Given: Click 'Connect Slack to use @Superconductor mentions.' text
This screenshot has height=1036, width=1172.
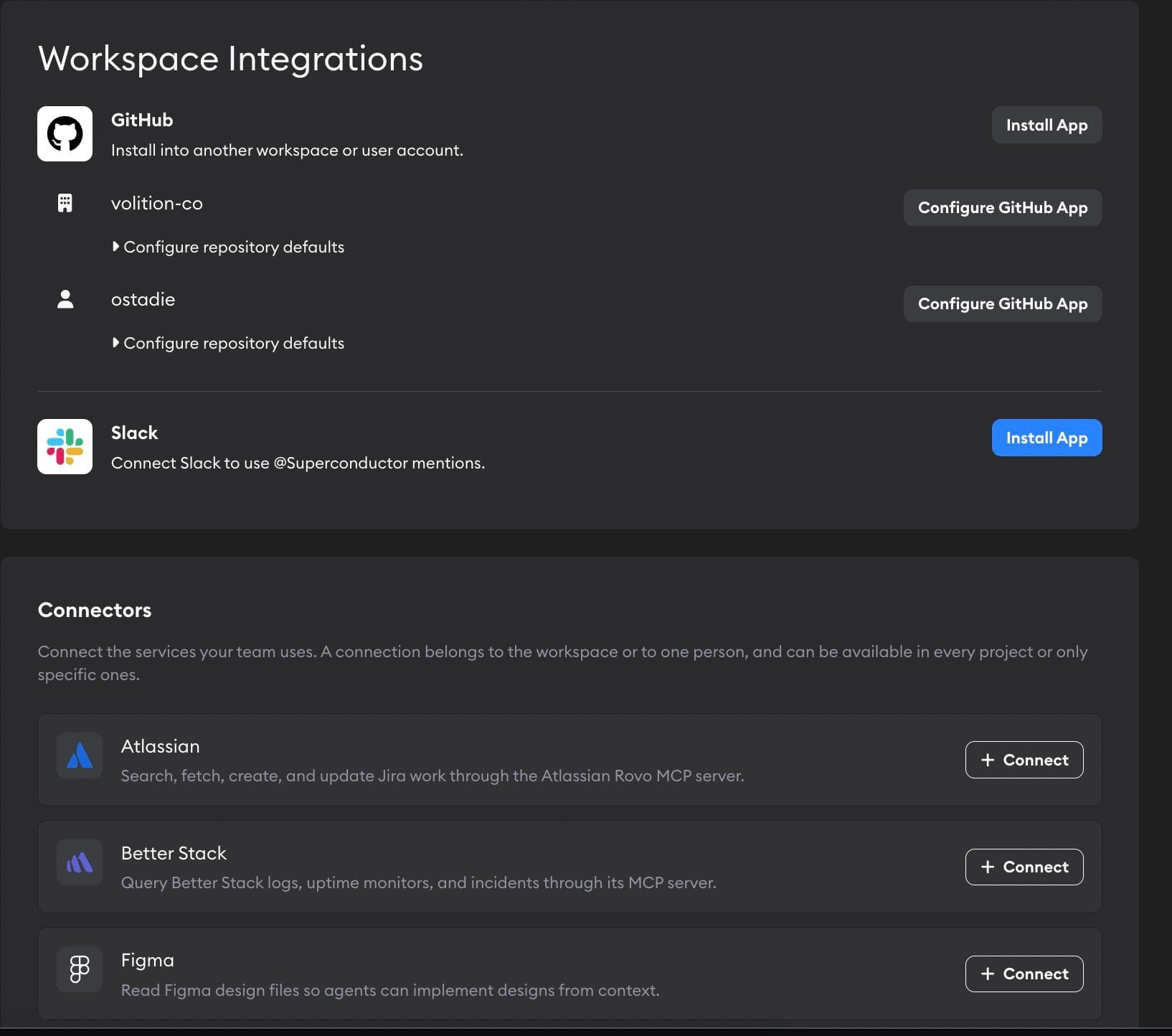Looking at the screenshot, I should pyautogui.click(x=298, y=463).
